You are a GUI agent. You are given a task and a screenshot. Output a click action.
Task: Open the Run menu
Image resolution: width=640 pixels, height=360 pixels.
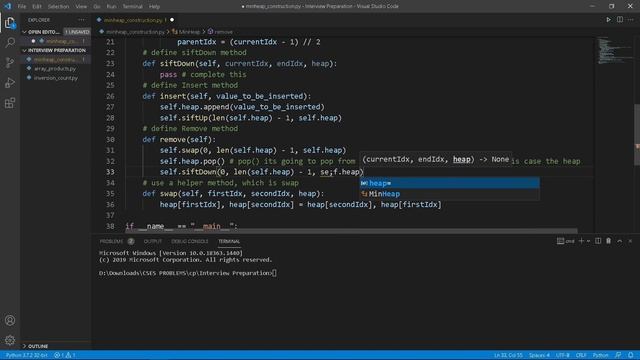[111, 7]
